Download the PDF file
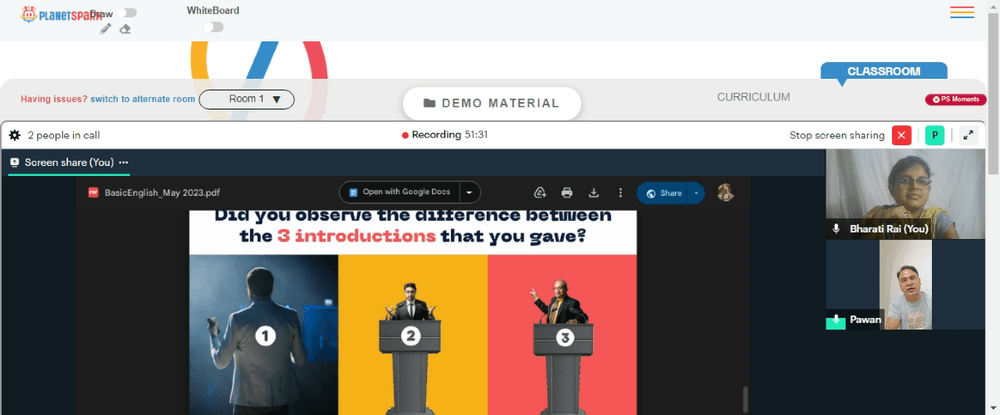Screen dimensions: 1000x415 point(594,193)
